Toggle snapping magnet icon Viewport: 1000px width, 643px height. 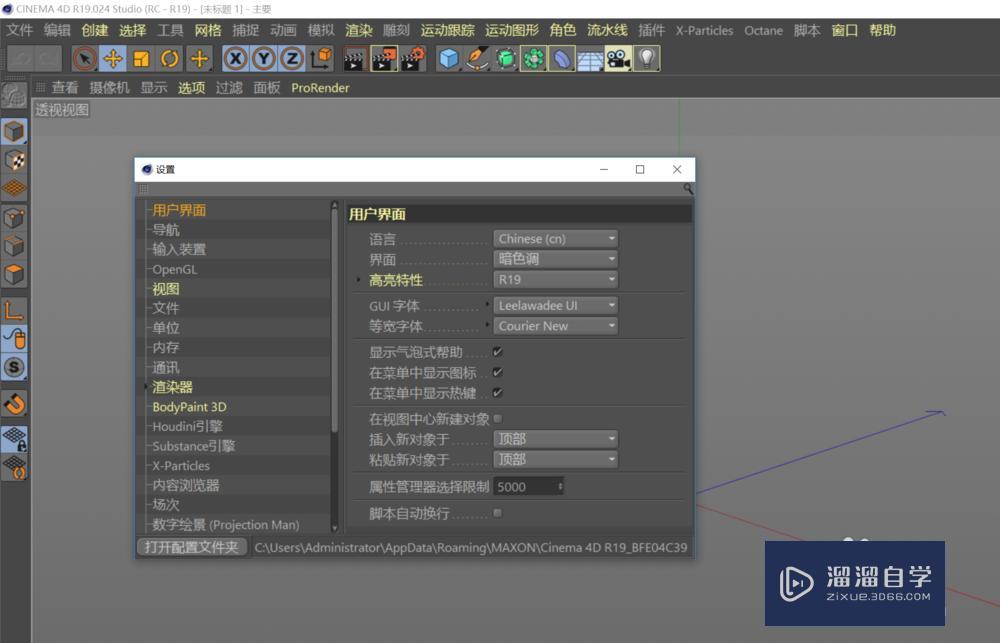pos(14,404)
